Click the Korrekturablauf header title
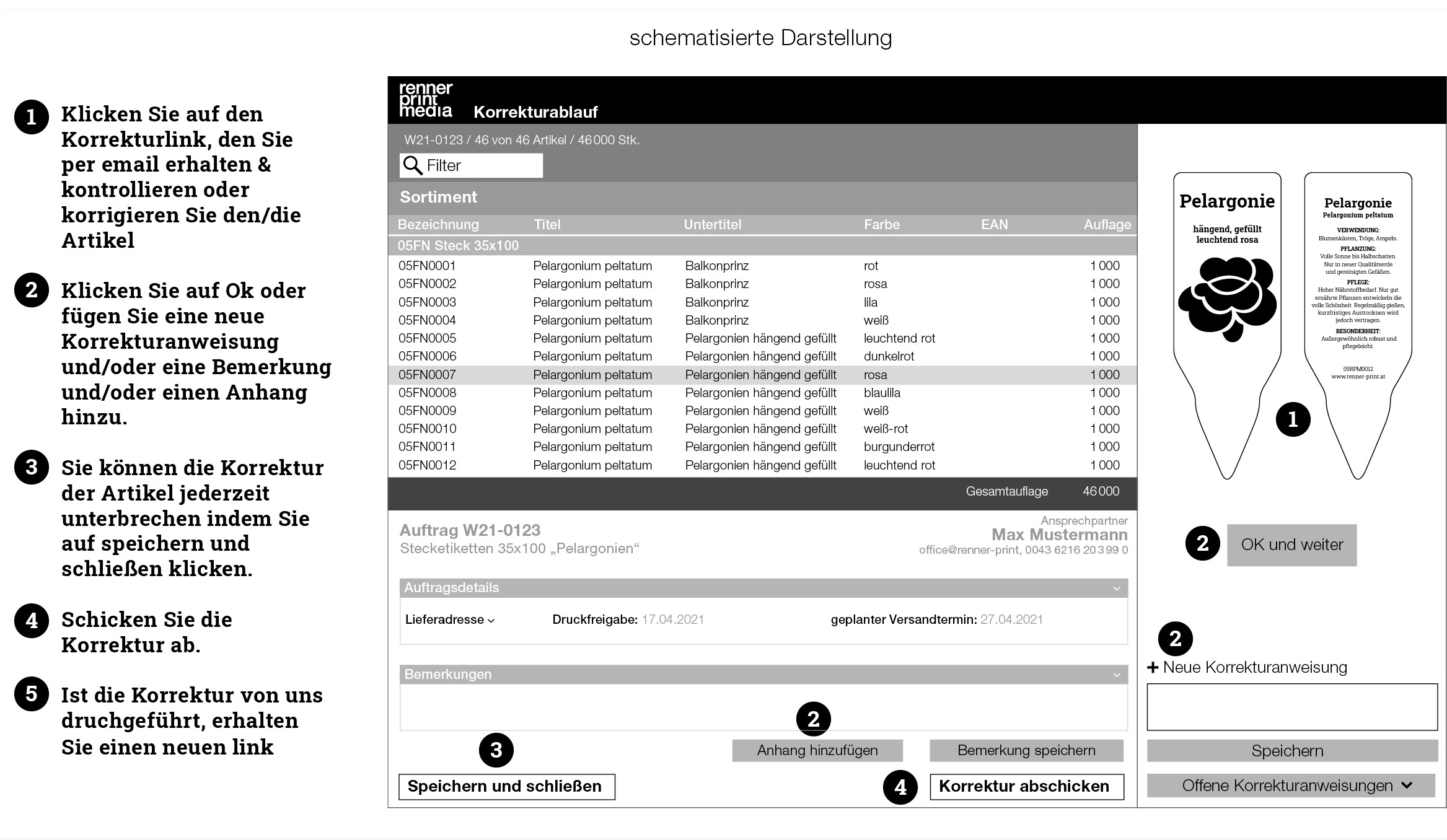The image size is (1447, 840). coord(535,112)
